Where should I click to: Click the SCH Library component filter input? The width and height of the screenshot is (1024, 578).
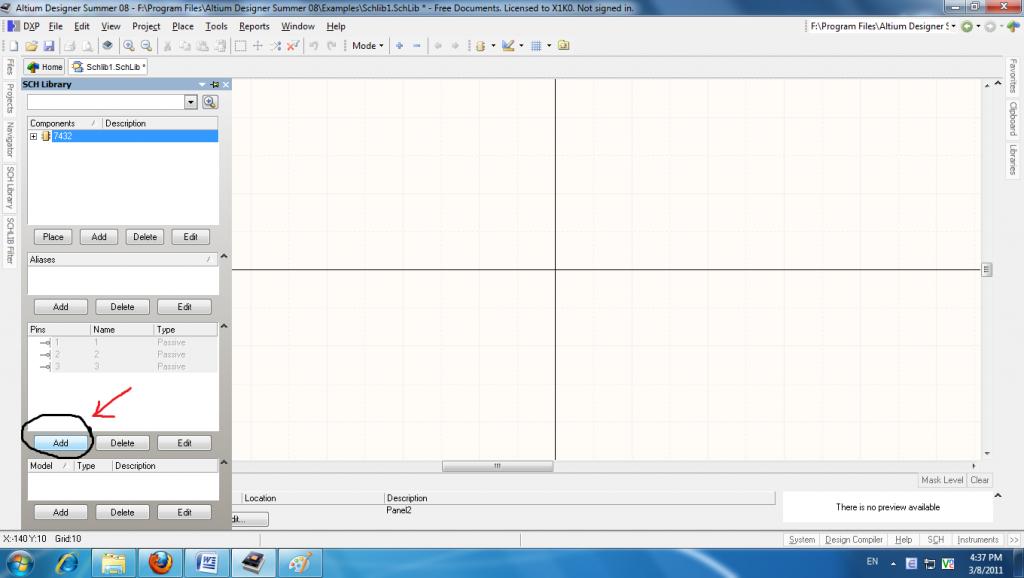pos(106,102)
